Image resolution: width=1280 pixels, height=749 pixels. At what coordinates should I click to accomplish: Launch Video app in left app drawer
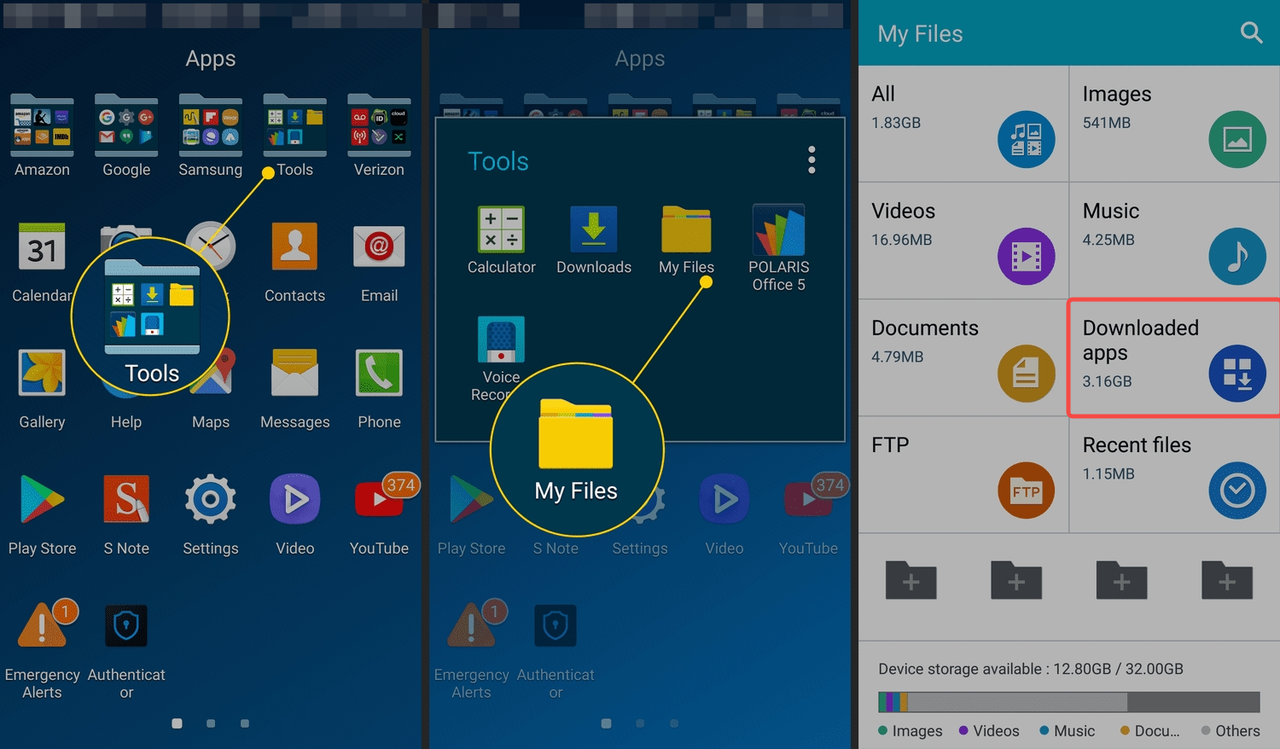[295, 514]
